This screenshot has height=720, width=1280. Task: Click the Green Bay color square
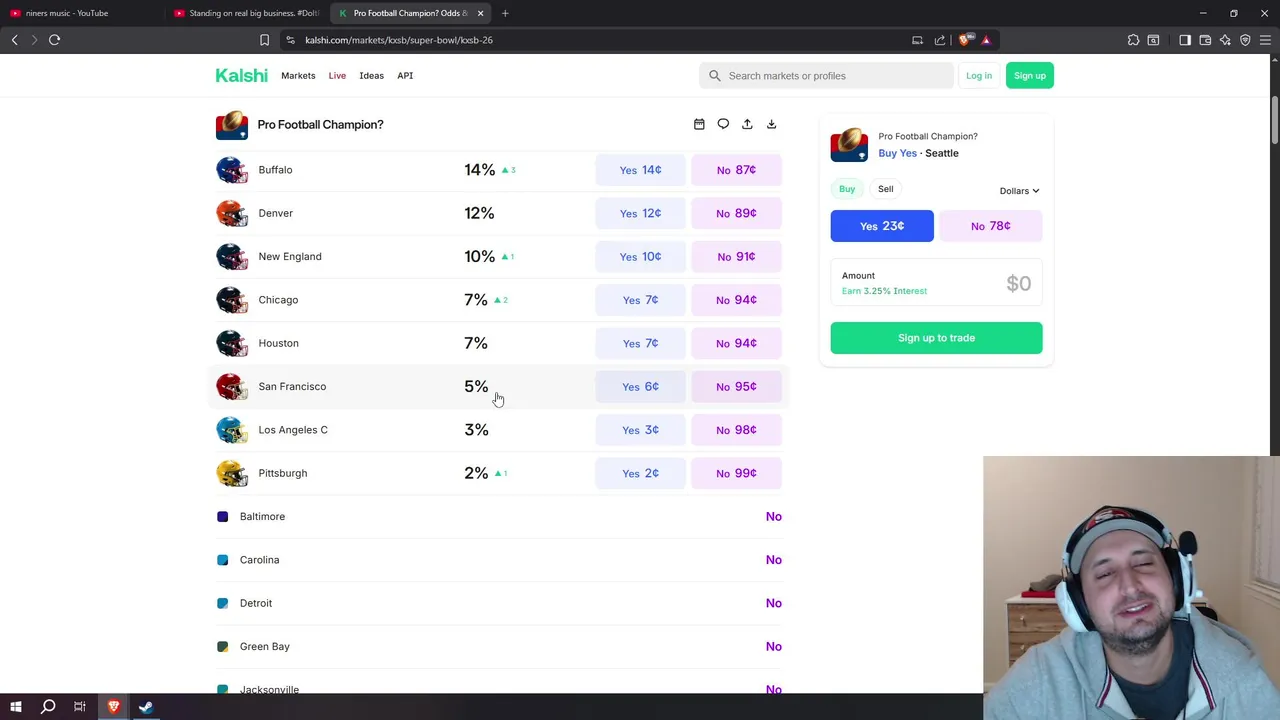(222, 646)
